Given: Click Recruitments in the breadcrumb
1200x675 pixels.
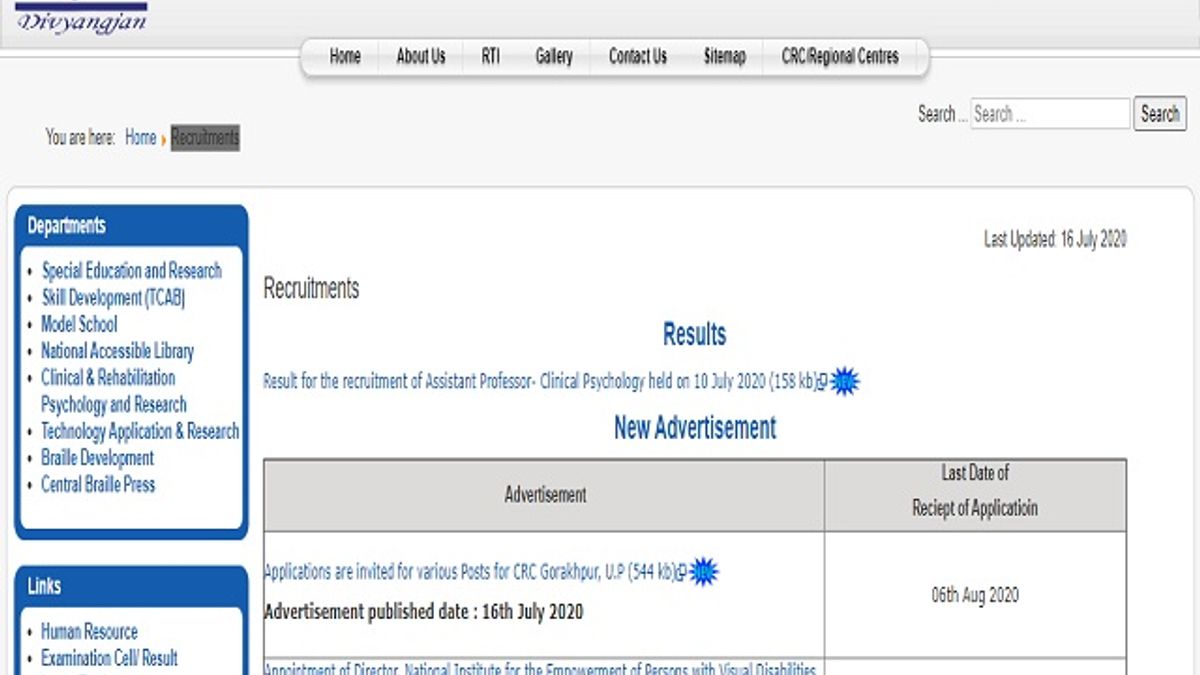Looking at the screenshot, I should pyautogui.click(x=205, y=138).
